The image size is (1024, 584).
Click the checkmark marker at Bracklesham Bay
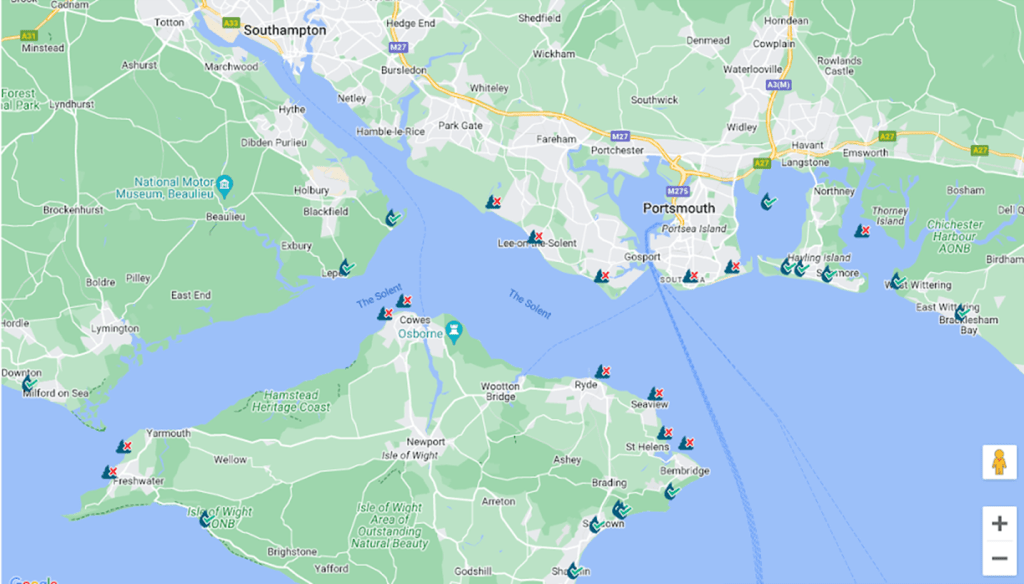click(961, 314)
